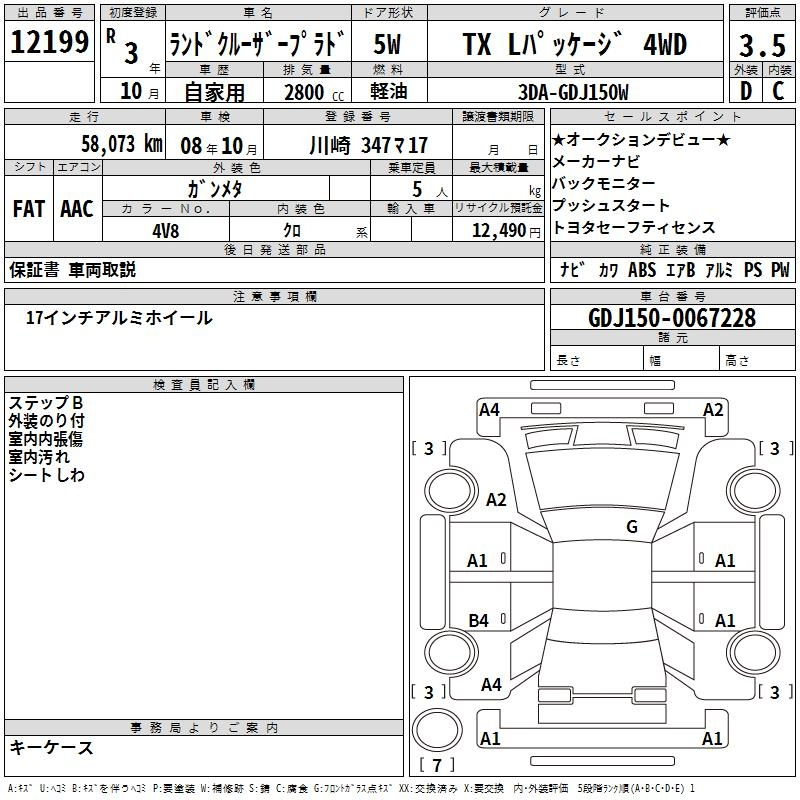Image resolution: width=800 pixels, height=800 pixels.
Task: Click chassis number GDJ150-0067228
Action: pos(671,318)
